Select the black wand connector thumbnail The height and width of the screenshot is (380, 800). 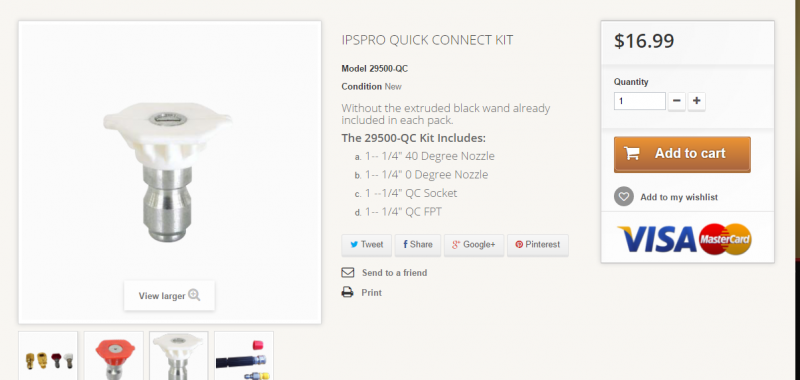[244, 356]
